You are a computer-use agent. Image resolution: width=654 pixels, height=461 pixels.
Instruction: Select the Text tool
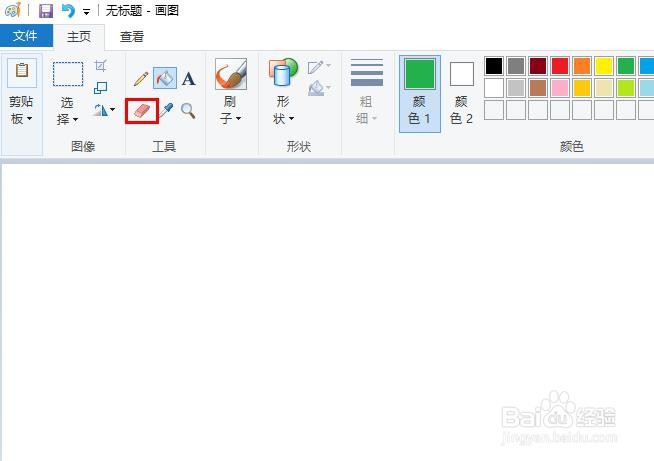point(189,78)
